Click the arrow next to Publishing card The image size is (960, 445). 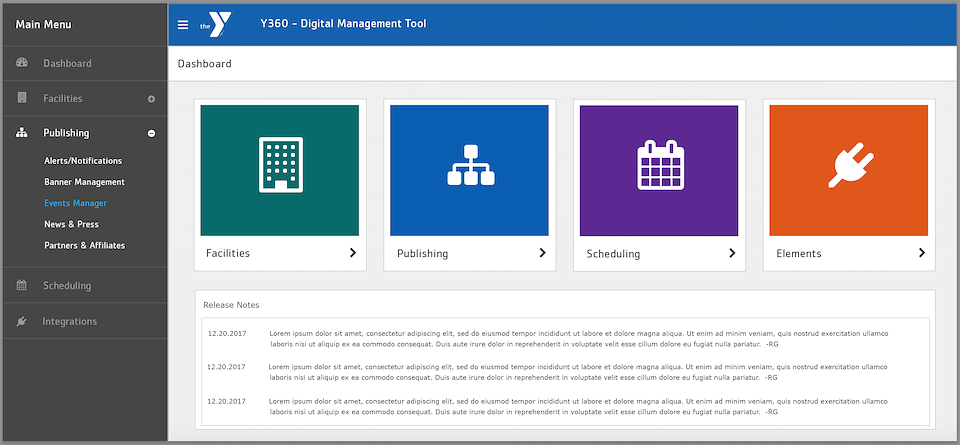coord(542,253)
